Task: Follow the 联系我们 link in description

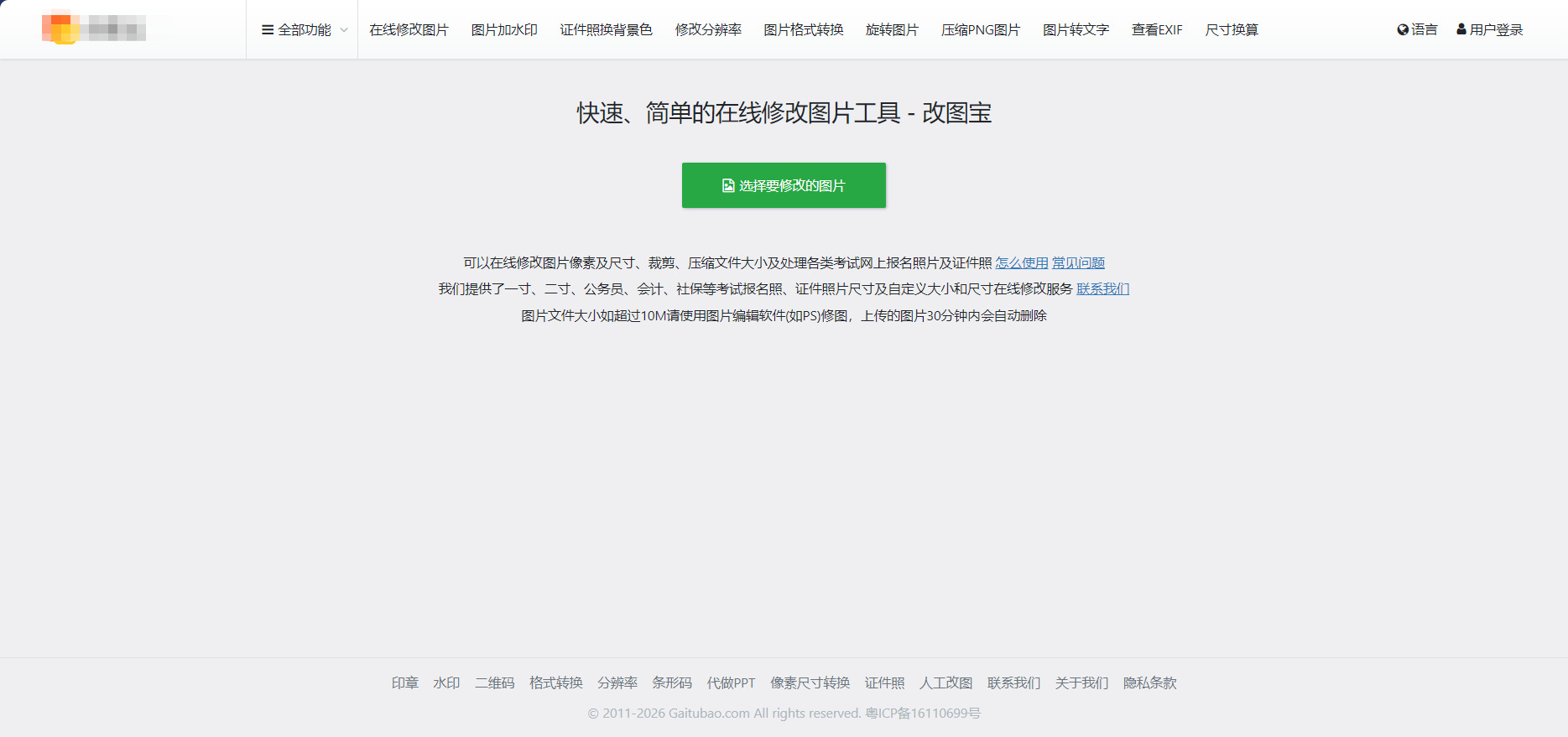Action: [1102, 289]
